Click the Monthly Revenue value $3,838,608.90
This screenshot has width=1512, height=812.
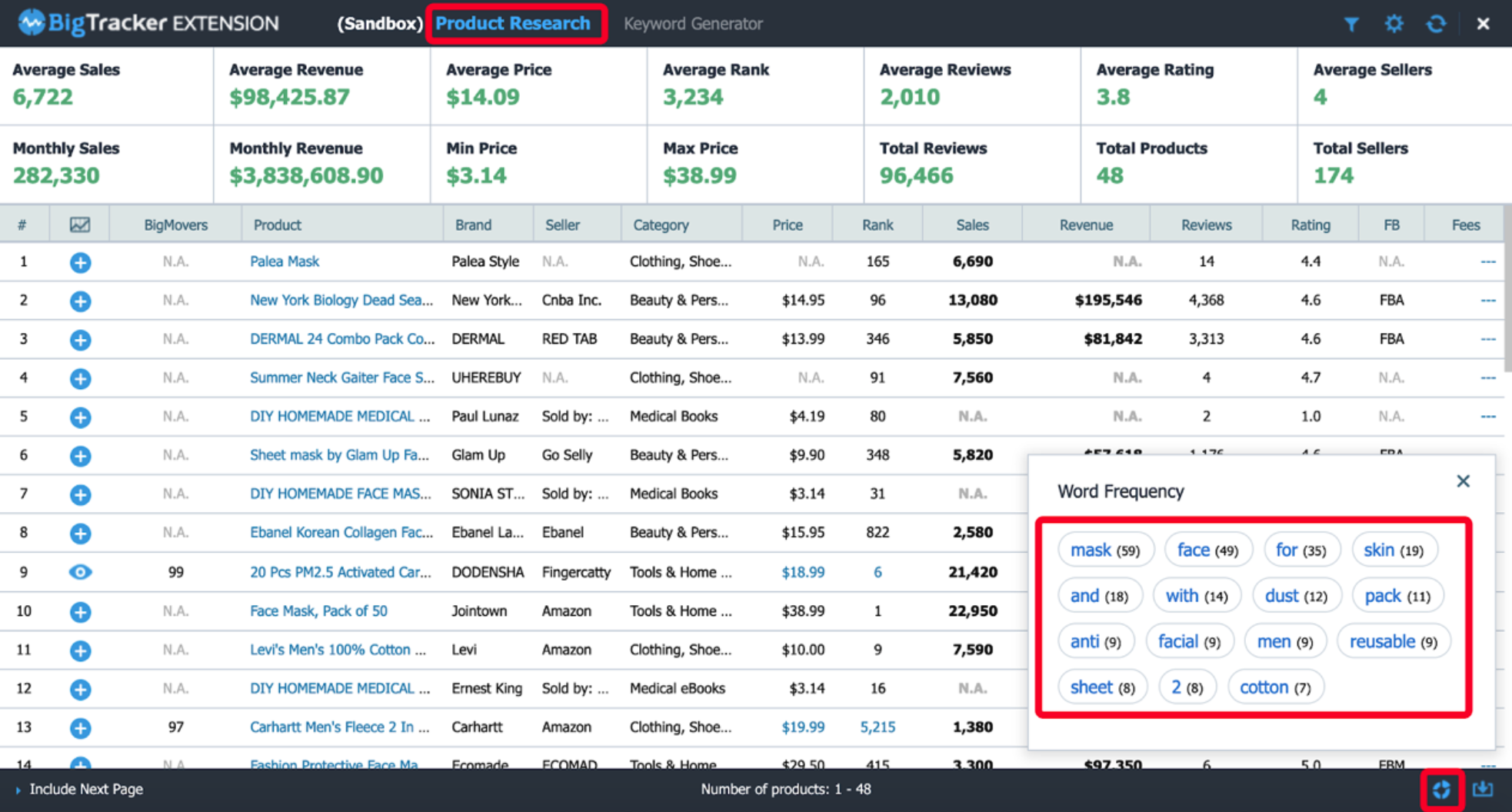tap(306, 175)
